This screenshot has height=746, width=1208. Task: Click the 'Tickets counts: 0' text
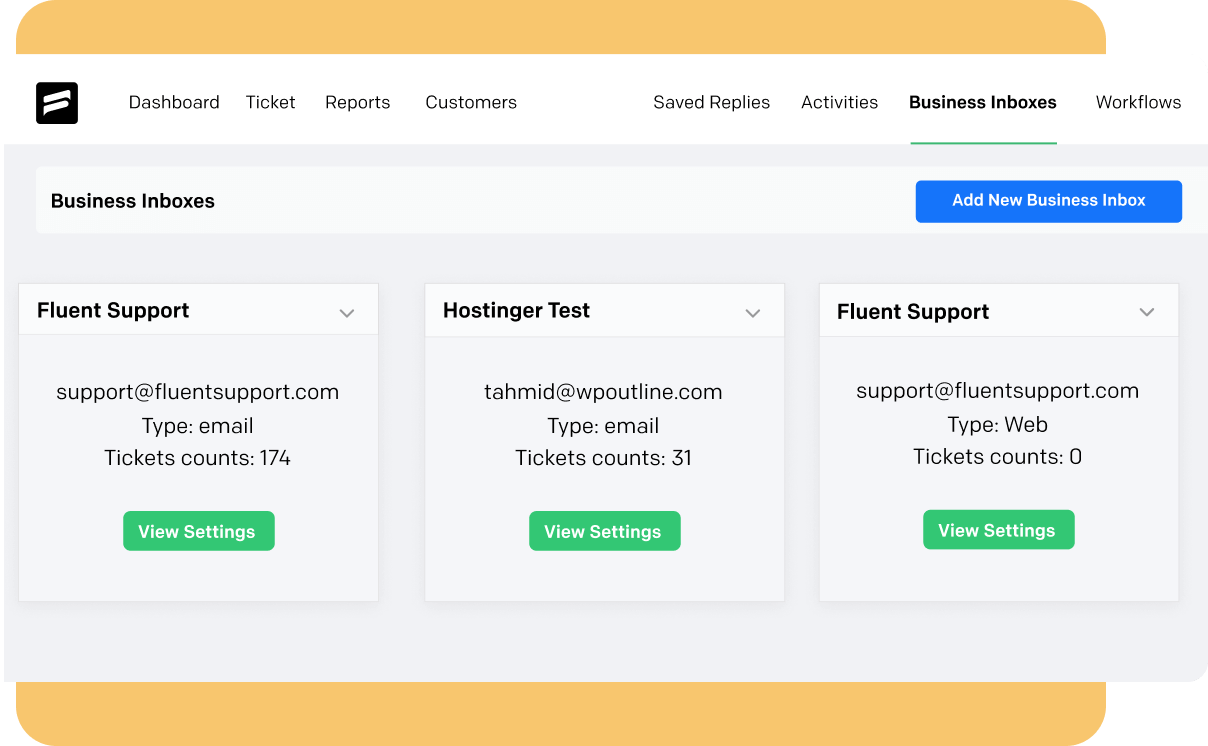click(997, 457)
